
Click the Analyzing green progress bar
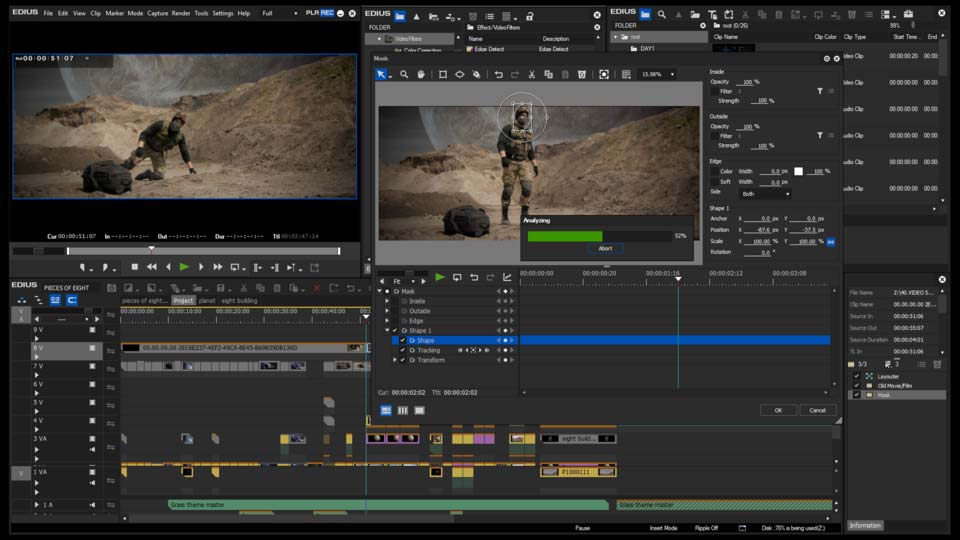coord(564,236)
